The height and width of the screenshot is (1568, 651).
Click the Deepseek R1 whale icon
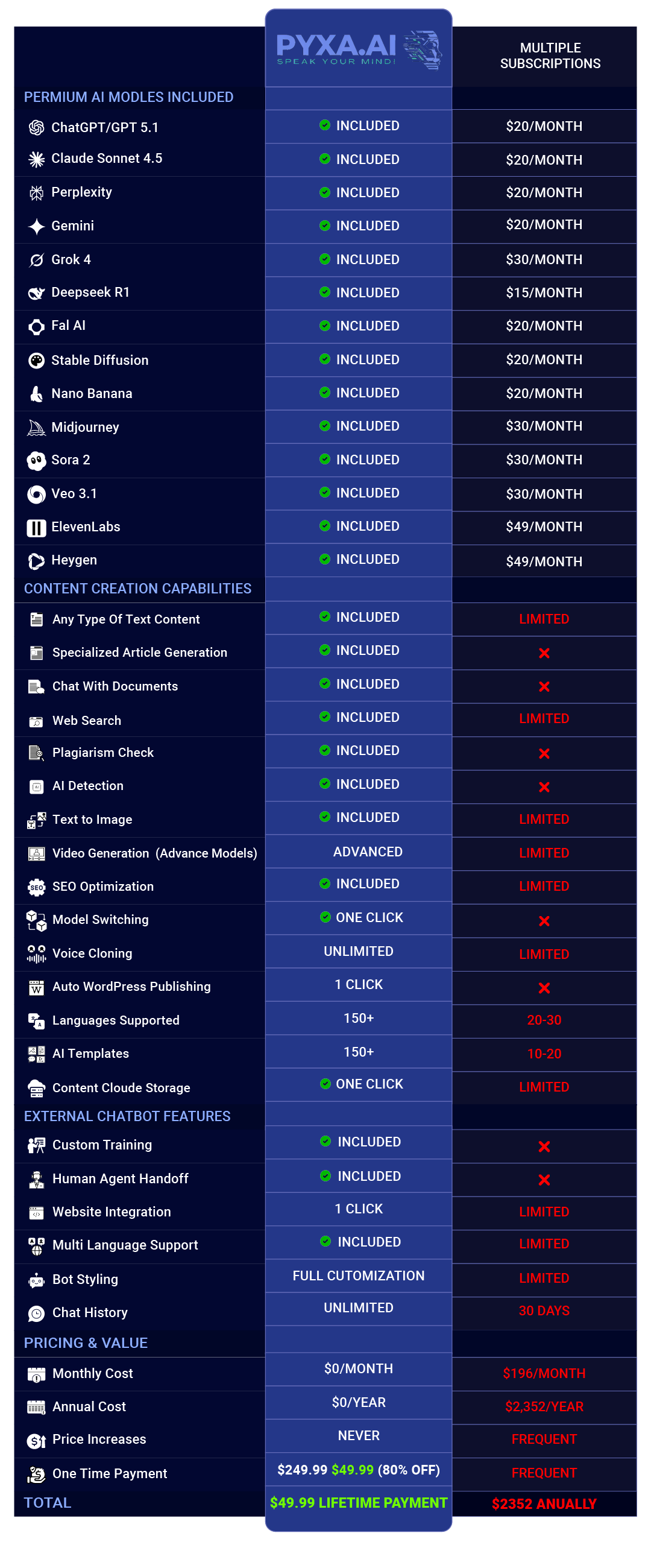point(37,292)
